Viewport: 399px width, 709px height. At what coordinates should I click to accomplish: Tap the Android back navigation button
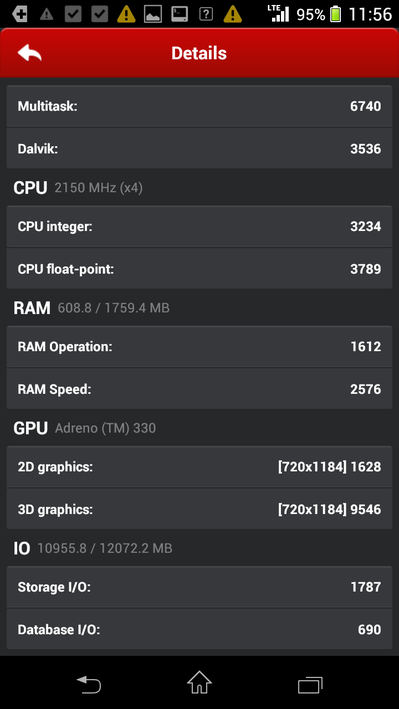click(x=89, y=684)
